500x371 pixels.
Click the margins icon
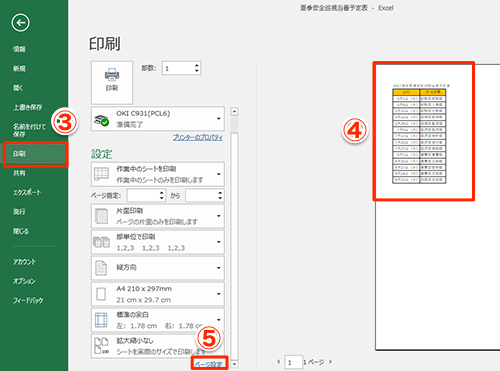[101, 320]
